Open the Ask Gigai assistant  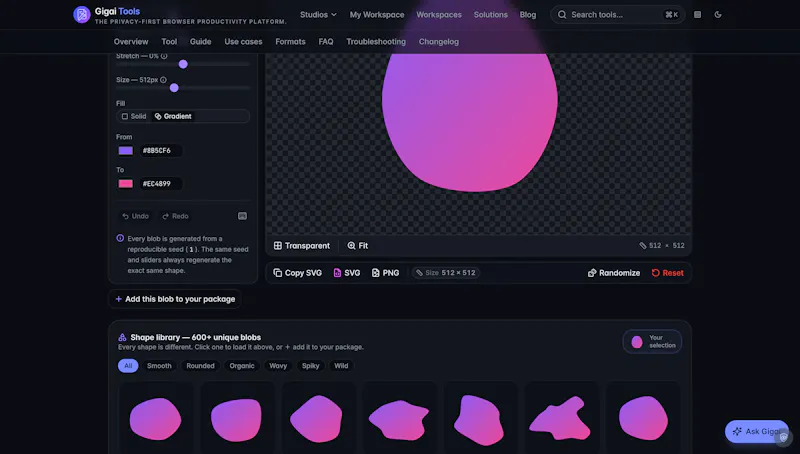[x=757, y=432]
